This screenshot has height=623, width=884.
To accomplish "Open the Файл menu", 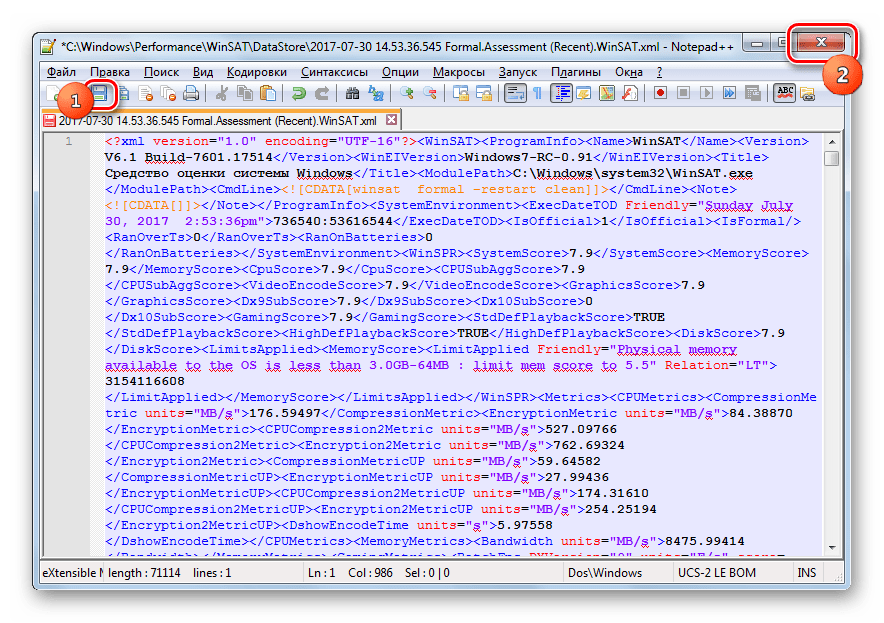I will [61, 72].
